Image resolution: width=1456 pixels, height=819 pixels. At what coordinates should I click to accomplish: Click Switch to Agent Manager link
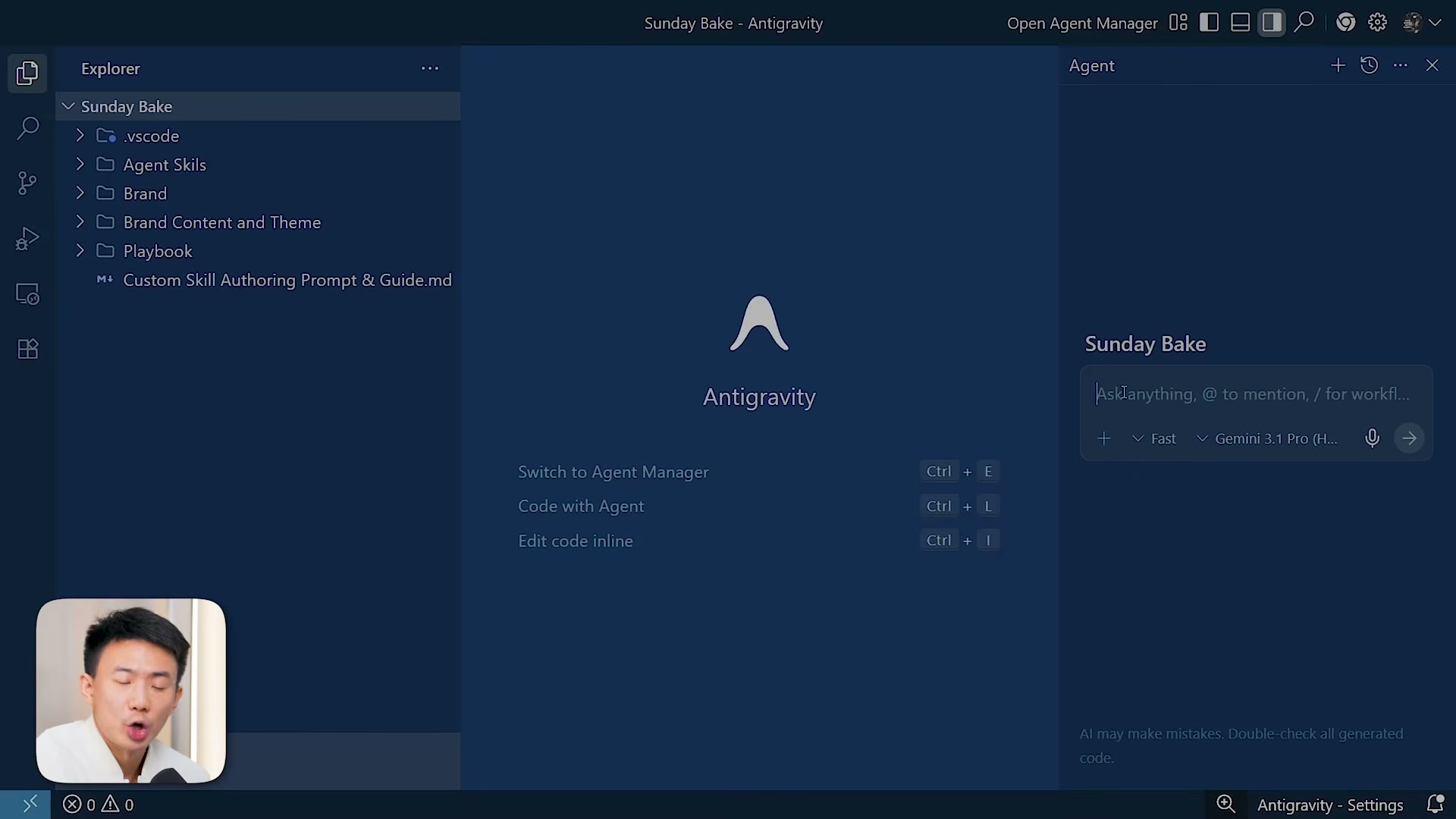coord(612,471)
